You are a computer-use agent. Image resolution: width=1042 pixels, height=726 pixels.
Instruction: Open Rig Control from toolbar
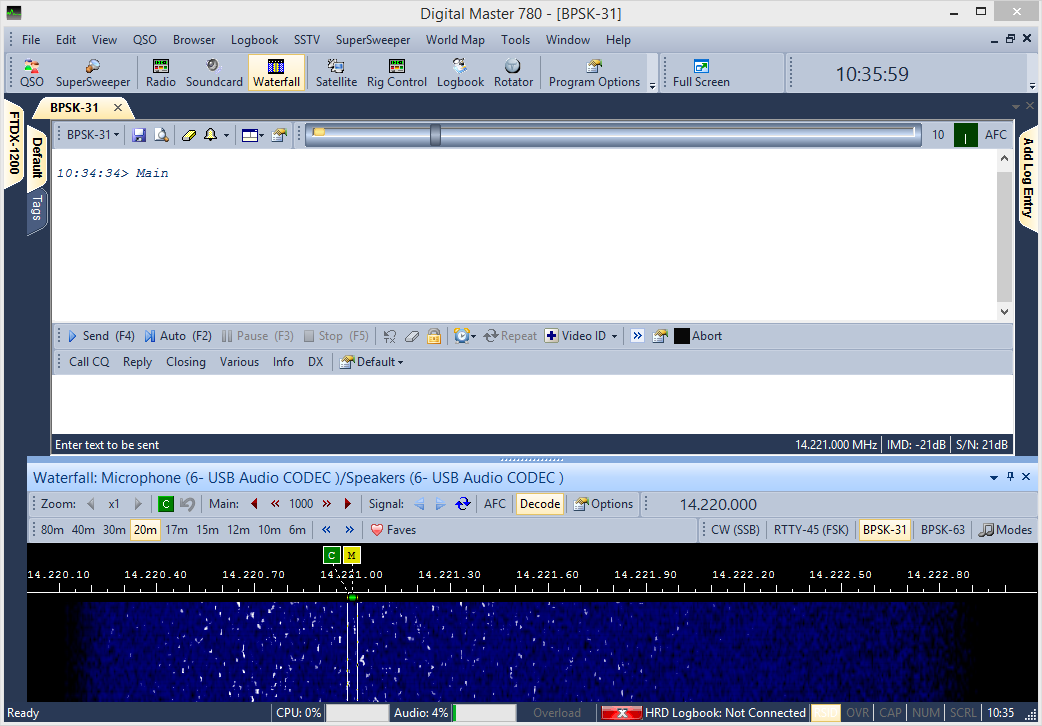click(397, 73)
